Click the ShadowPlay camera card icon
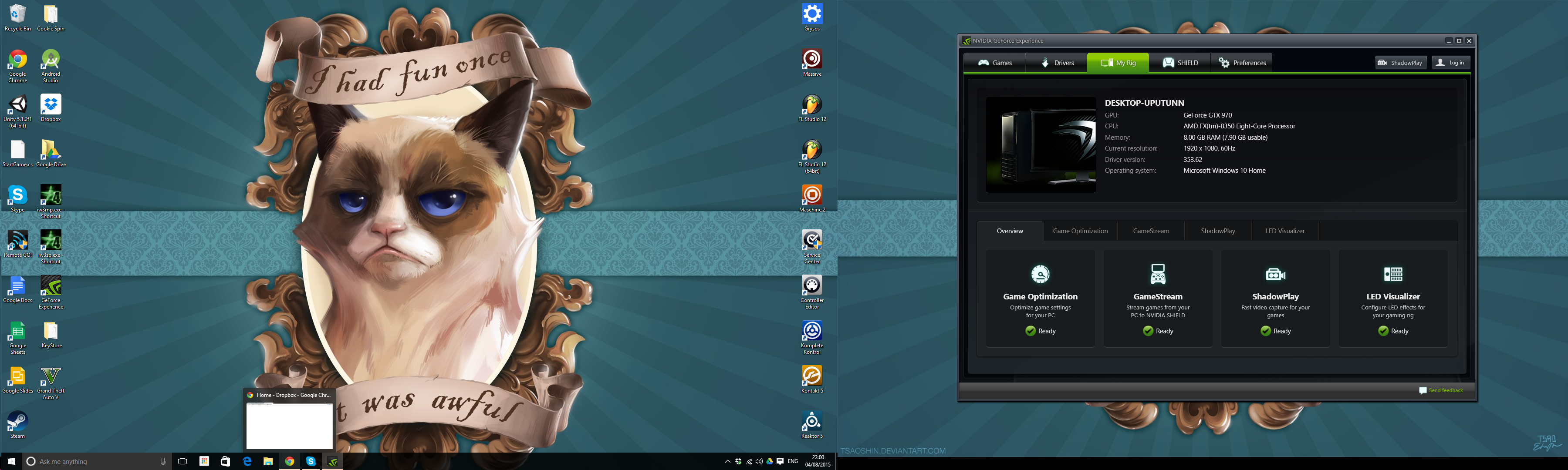Screen dimensions: 1568x470 click(1275, 274)
